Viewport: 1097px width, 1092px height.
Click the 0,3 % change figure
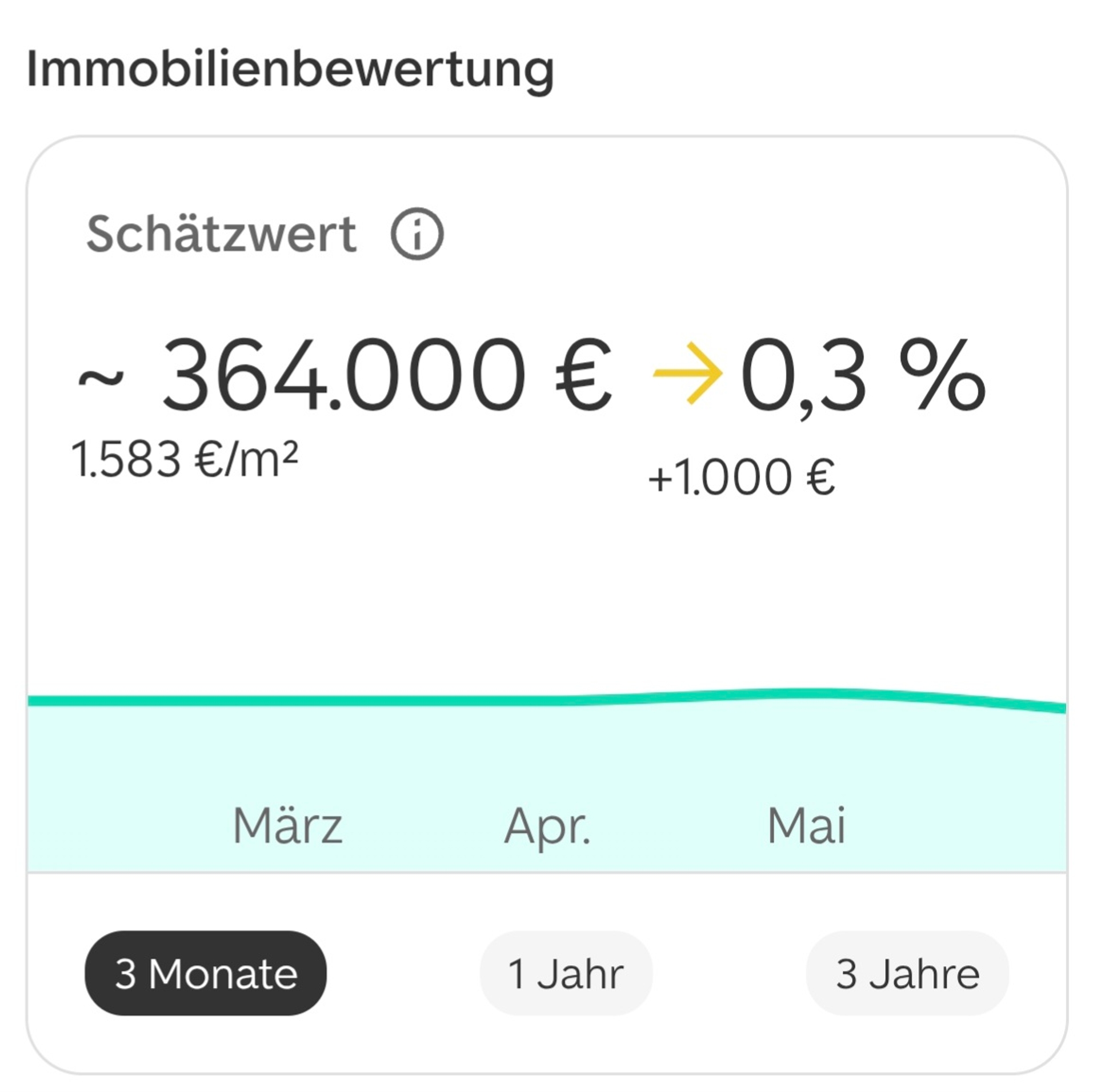[863, 376]
